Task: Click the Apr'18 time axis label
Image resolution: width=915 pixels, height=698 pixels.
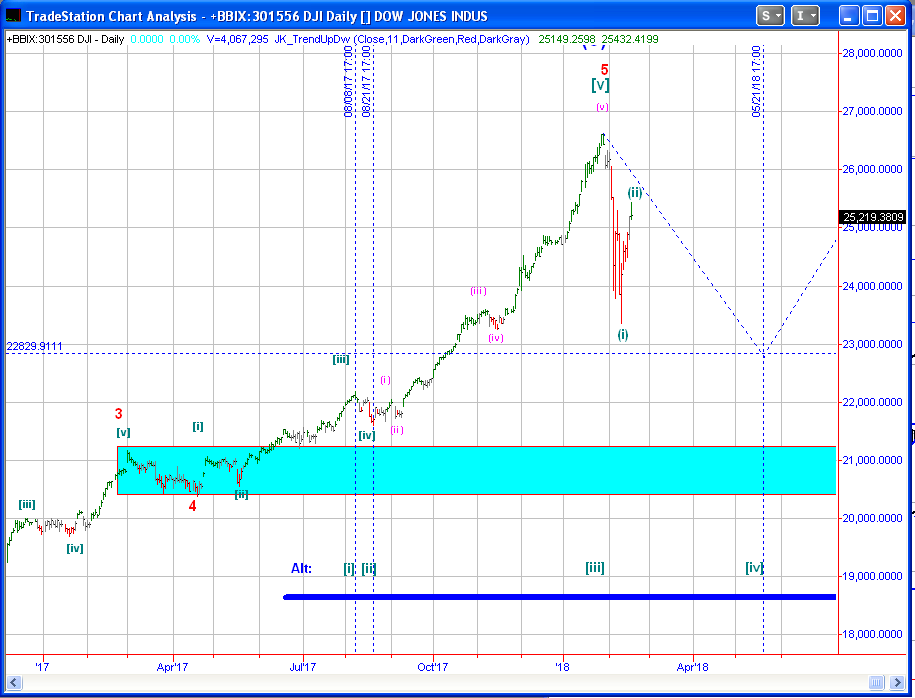Action: [x=693, y=666]
